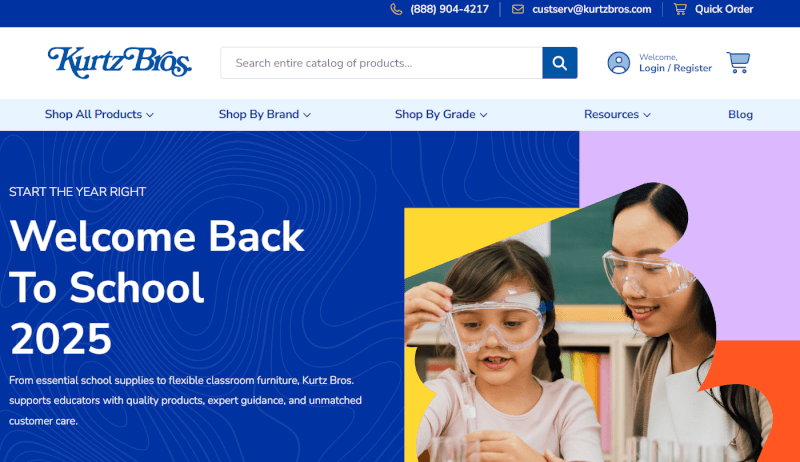The image size is (800, 462).
Task: Click the envelope email icon
Action: pyautogui.click(x=518, y=9)
